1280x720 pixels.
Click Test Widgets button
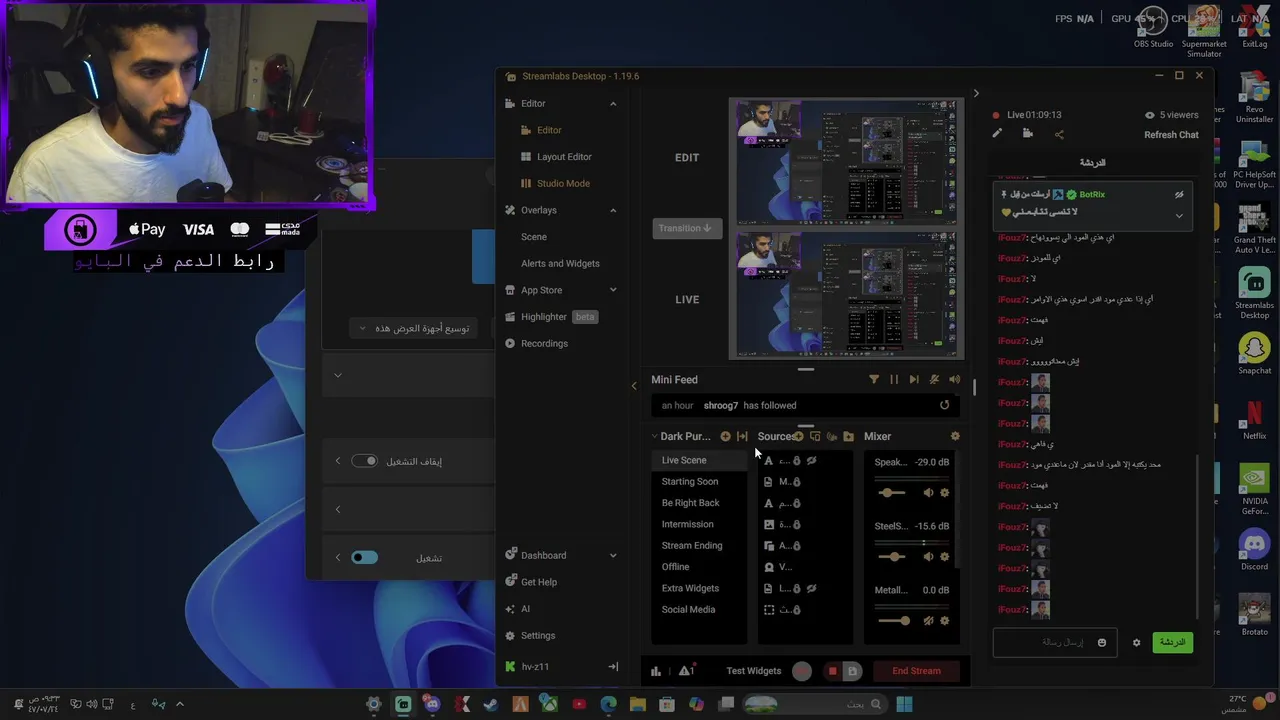click(x=753, y=671)
